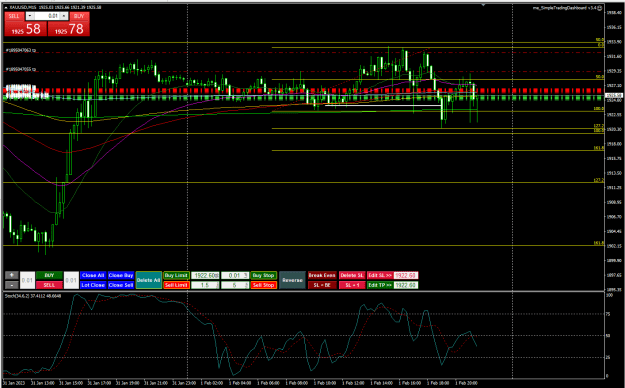Viewport: 625px width, 388px height.
Task: Click the one-click BUY button at top
Action: coord(79,16)
